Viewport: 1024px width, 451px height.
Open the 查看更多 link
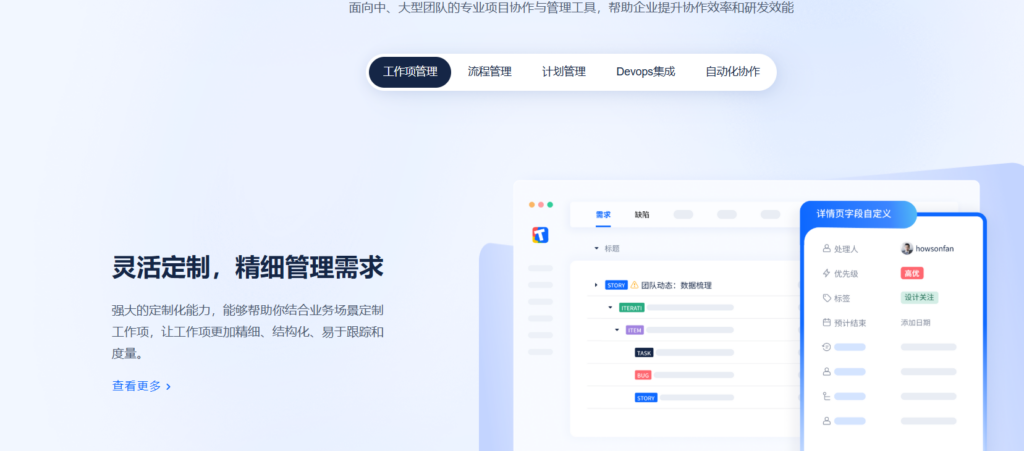pos(141,386)
